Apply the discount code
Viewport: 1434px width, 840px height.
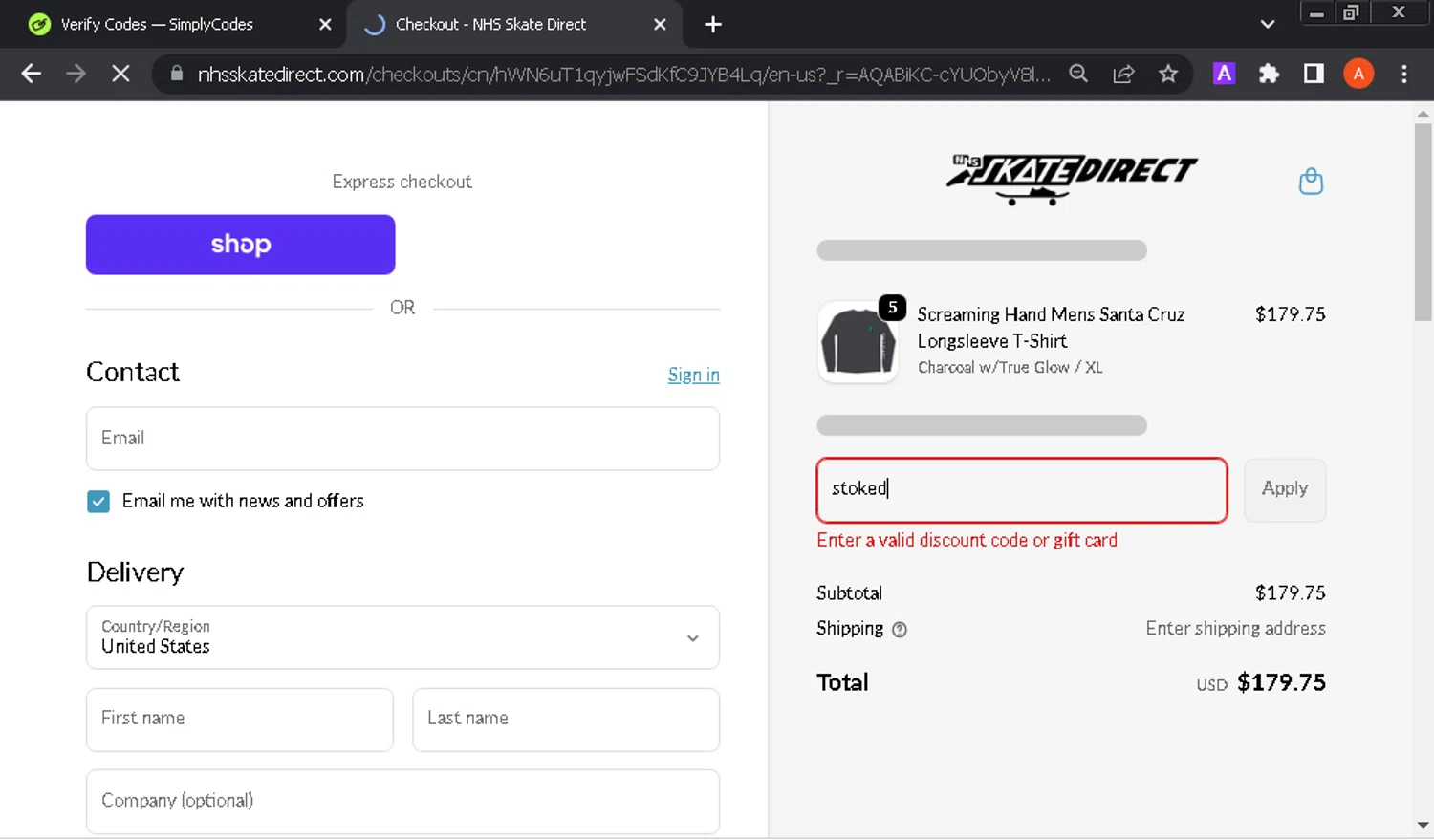[1285, 490]
